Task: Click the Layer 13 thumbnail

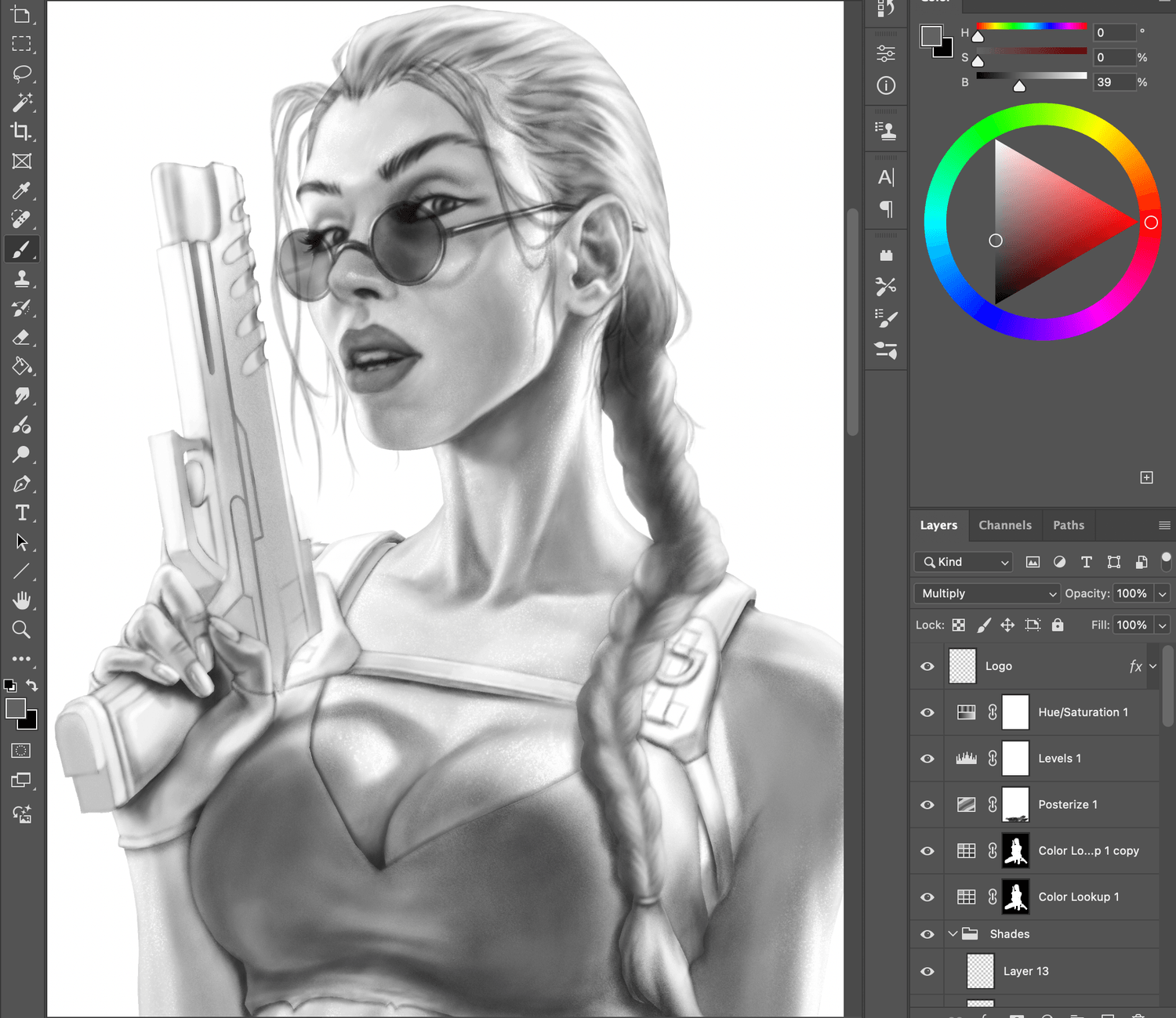Action: pos(980,971)
